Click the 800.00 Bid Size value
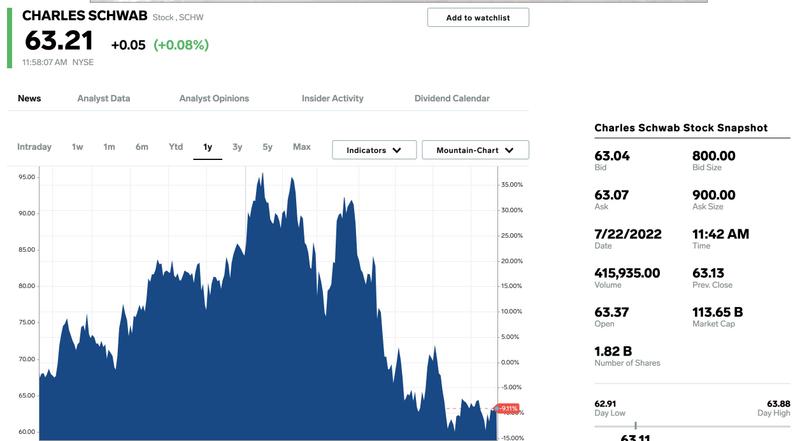The image size is (800, 441). (x=714, y=156)
